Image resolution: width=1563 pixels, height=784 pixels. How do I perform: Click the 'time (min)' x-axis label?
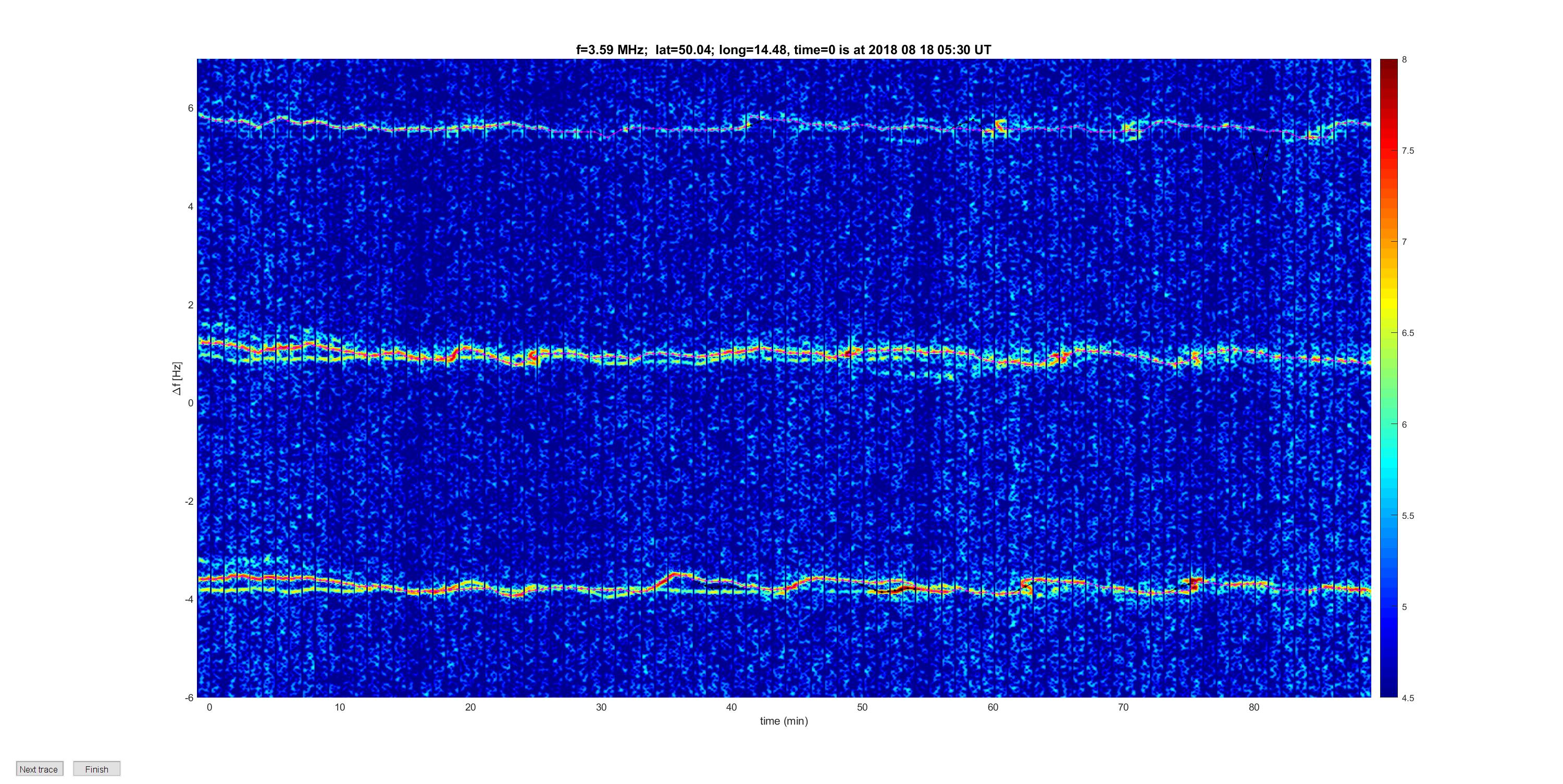[x=784, y=721]
